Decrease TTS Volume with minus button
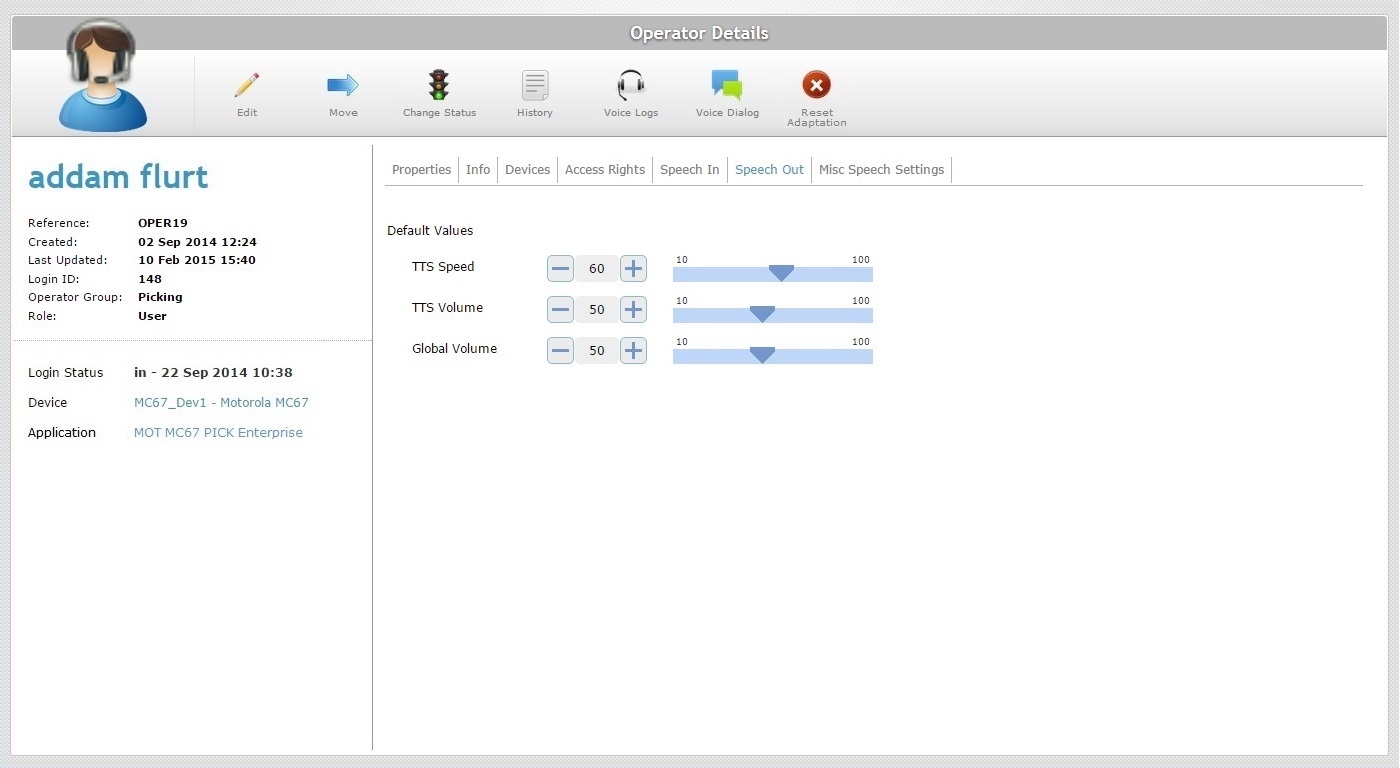The height and width of the screenshot is (768, 1400). click(560, 309)
